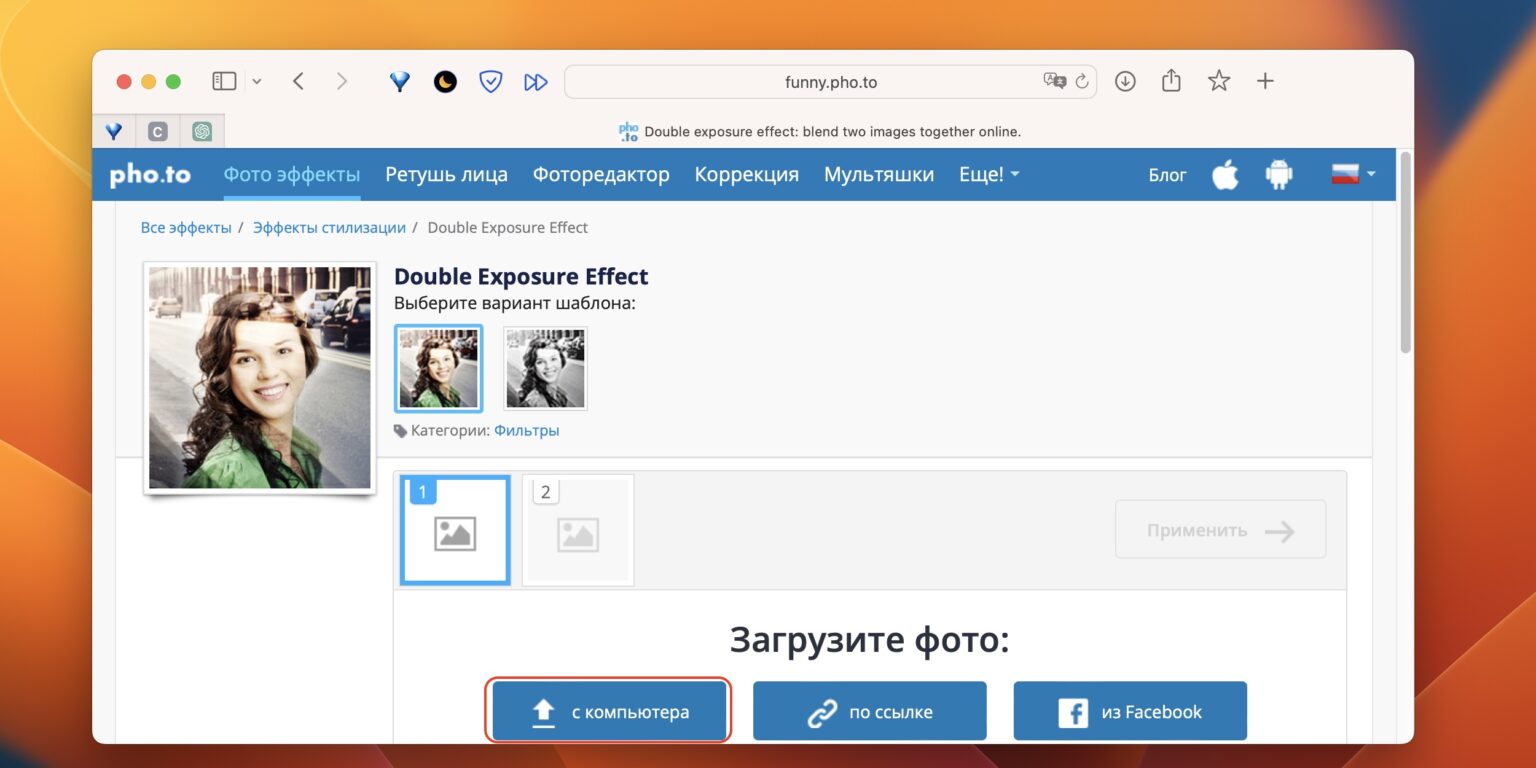The width and height of the screenshot is (1536, 768).
Task: Open the share icon in Firefox toolbar
Action: (1171, 81)
